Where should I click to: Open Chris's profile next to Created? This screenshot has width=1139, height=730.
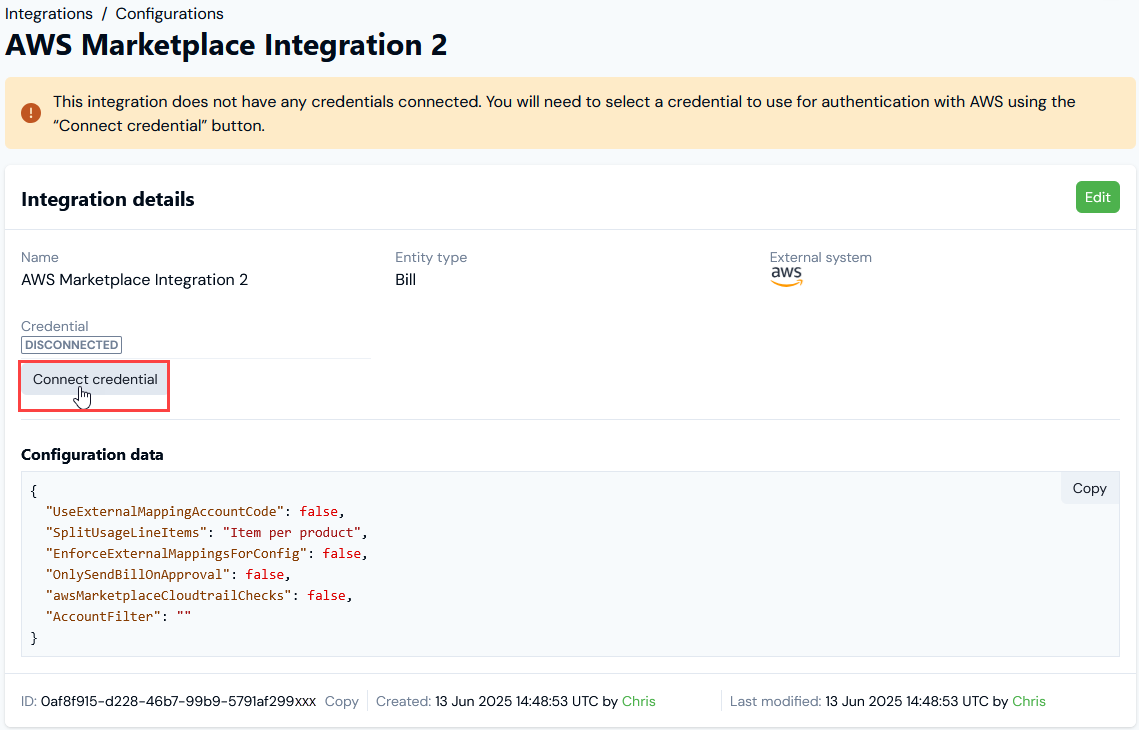coord(638,701)
